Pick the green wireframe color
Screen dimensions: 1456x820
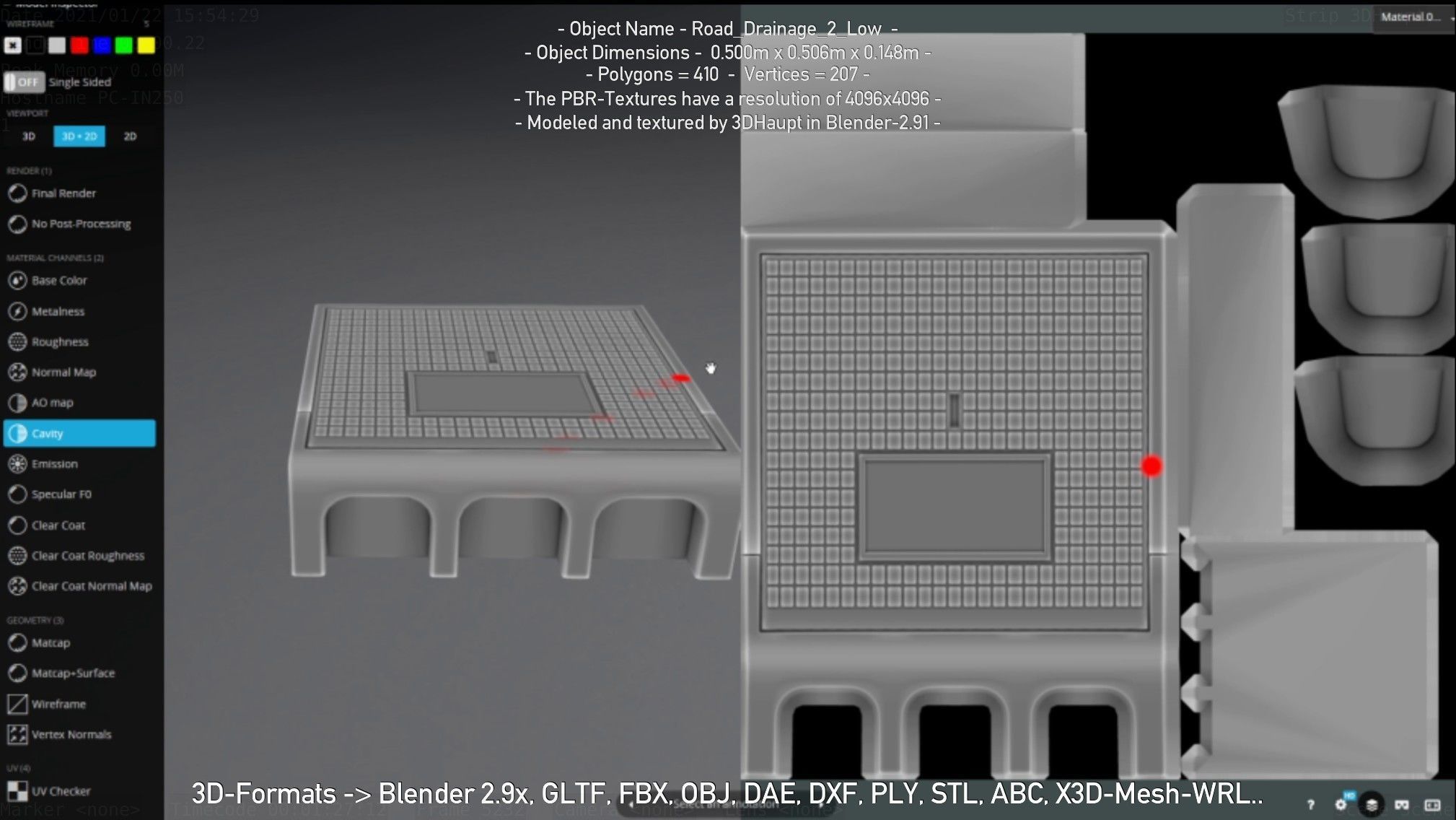tap(124, 45)
